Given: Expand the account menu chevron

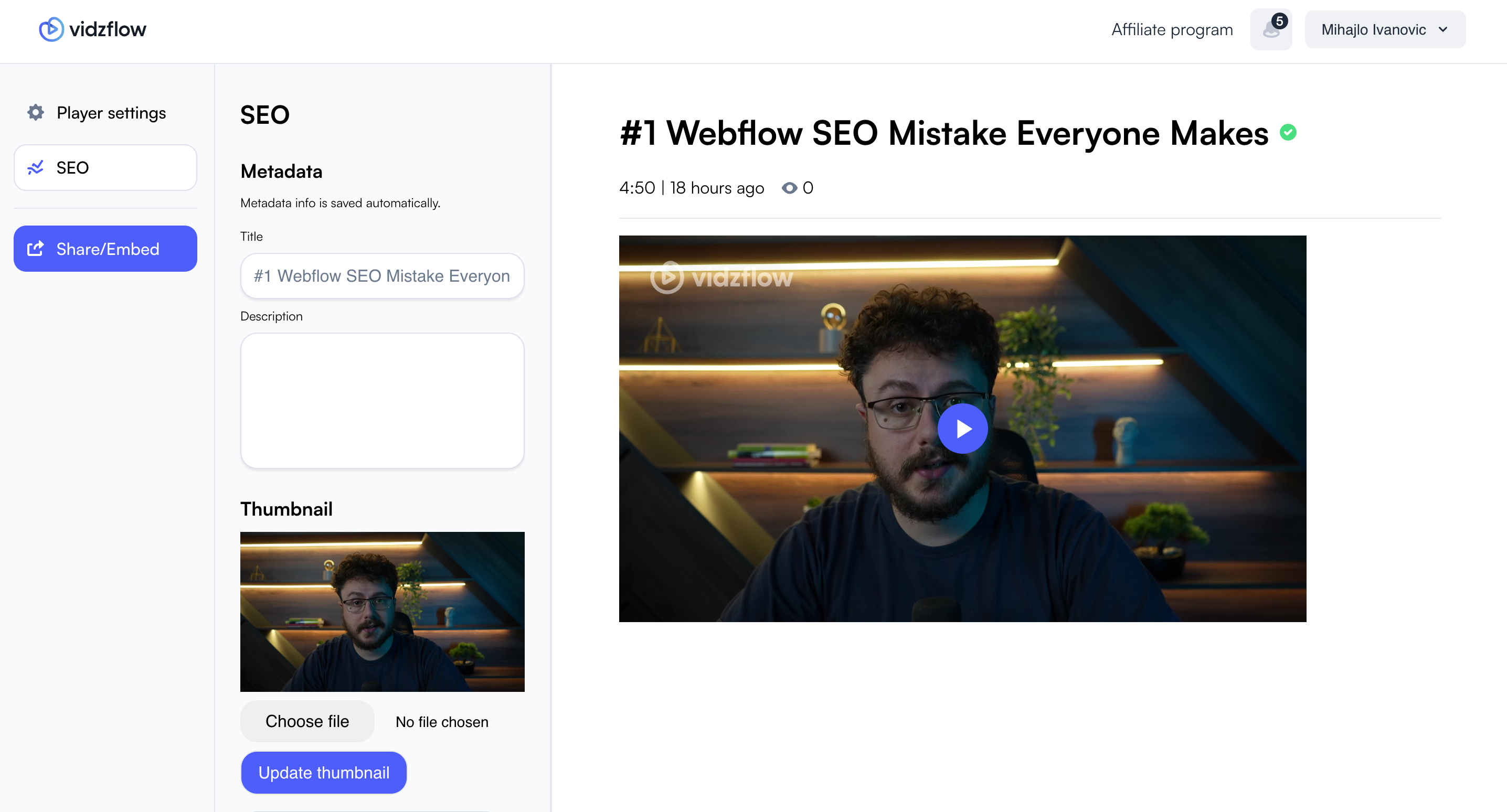Looking at the screenshot, I should point(1442,29).
